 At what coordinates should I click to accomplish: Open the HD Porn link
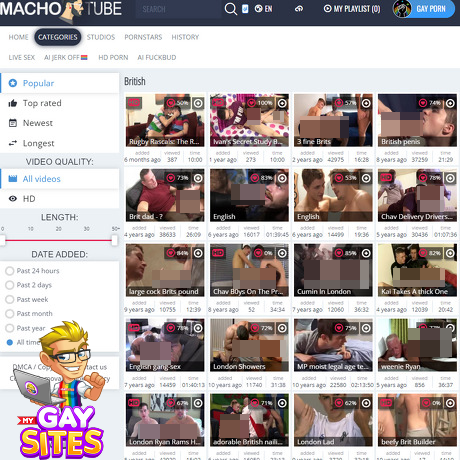113,57
